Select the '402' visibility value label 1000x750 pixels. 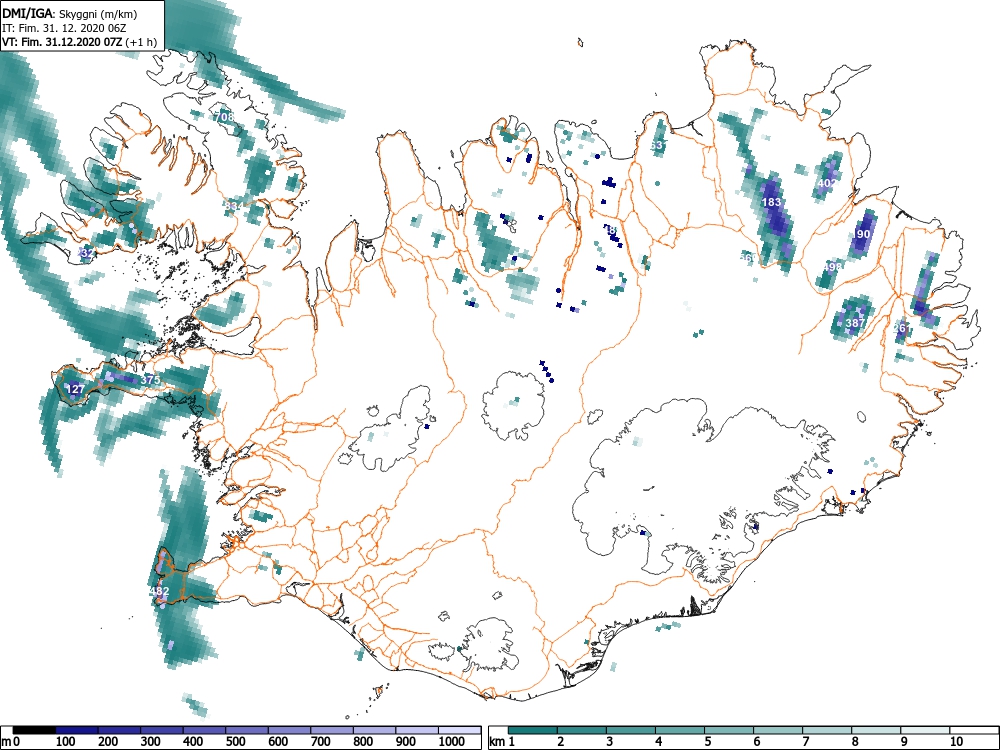[827, 183]
